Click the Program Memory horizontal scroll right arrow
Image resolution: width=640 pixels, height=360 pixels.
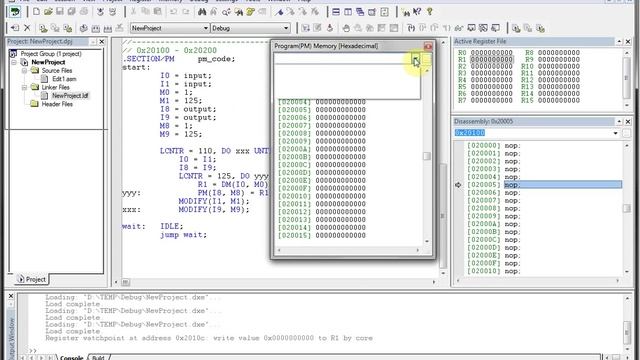(418, 250)
